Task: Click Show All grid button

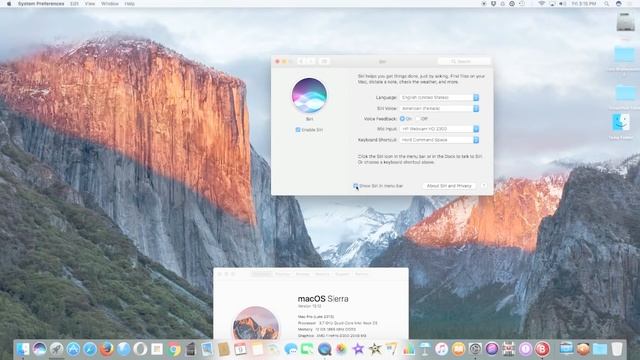Action: coord(324,61)
